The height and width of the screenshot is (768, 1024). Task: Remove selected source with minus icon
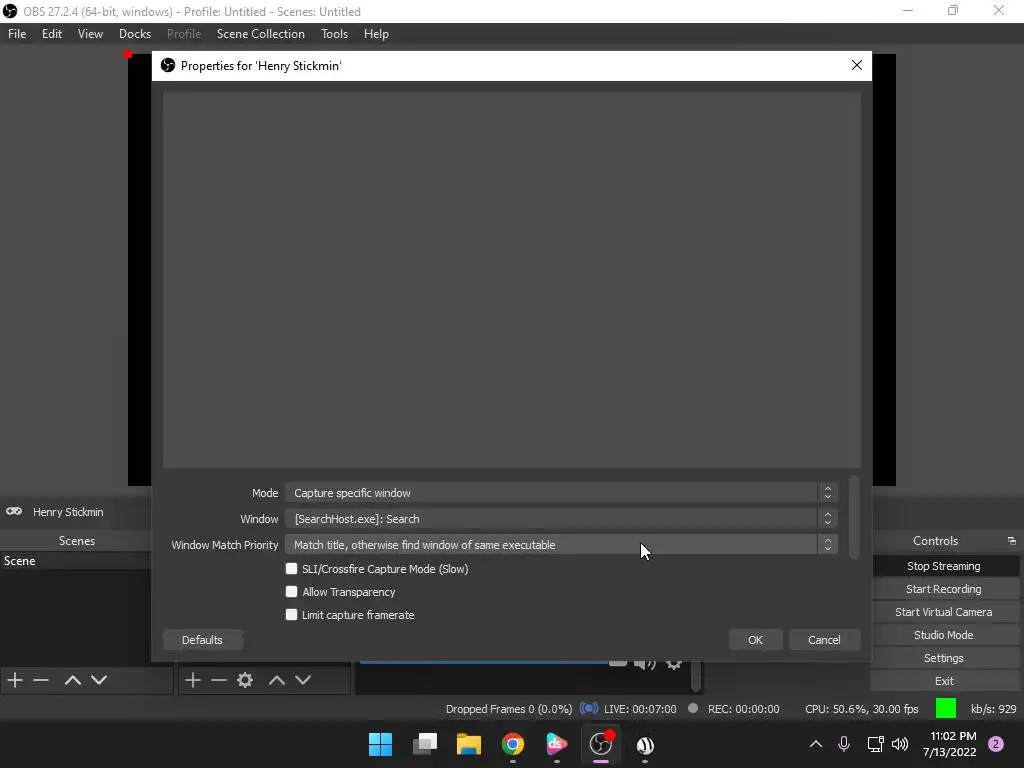219,680
